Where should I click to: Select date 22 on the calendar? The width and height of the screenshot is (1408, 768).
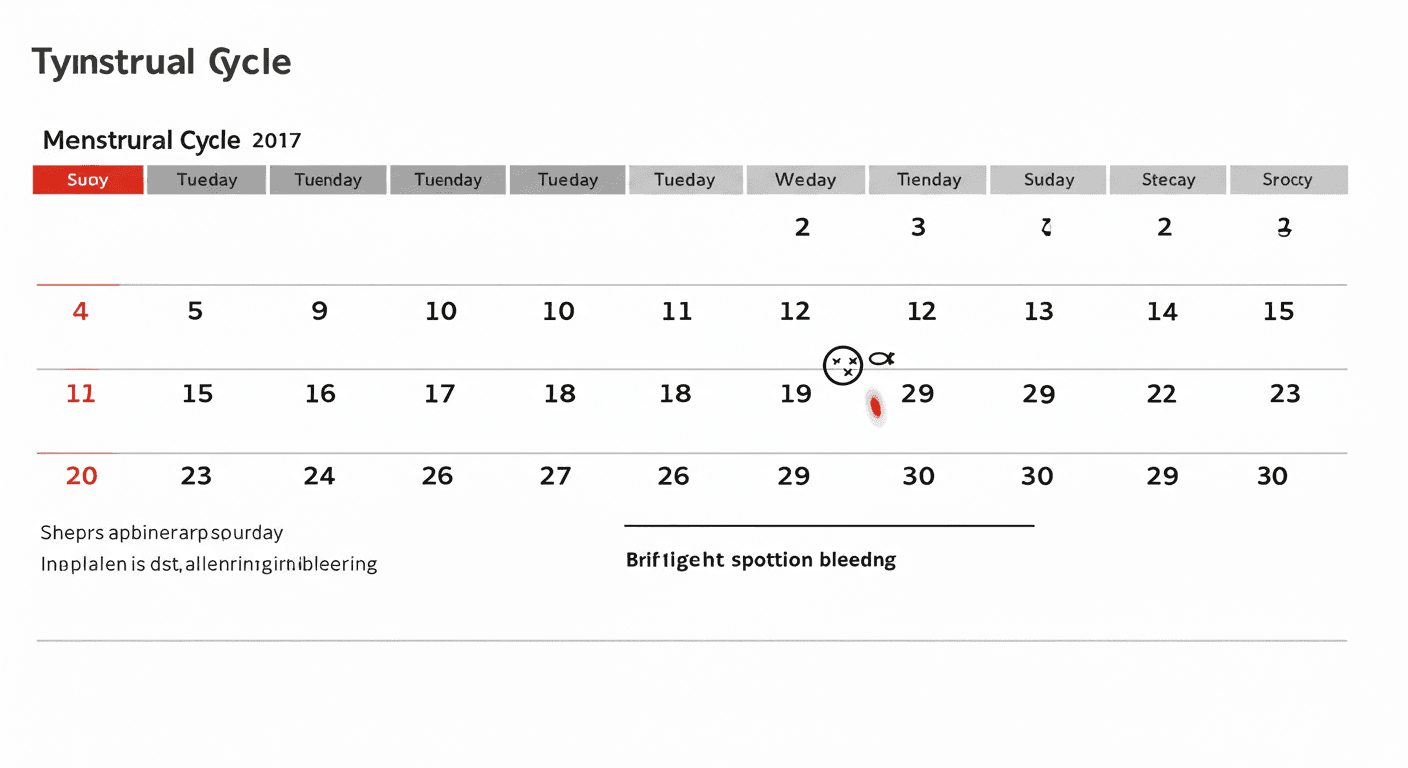click(1161, 394)
